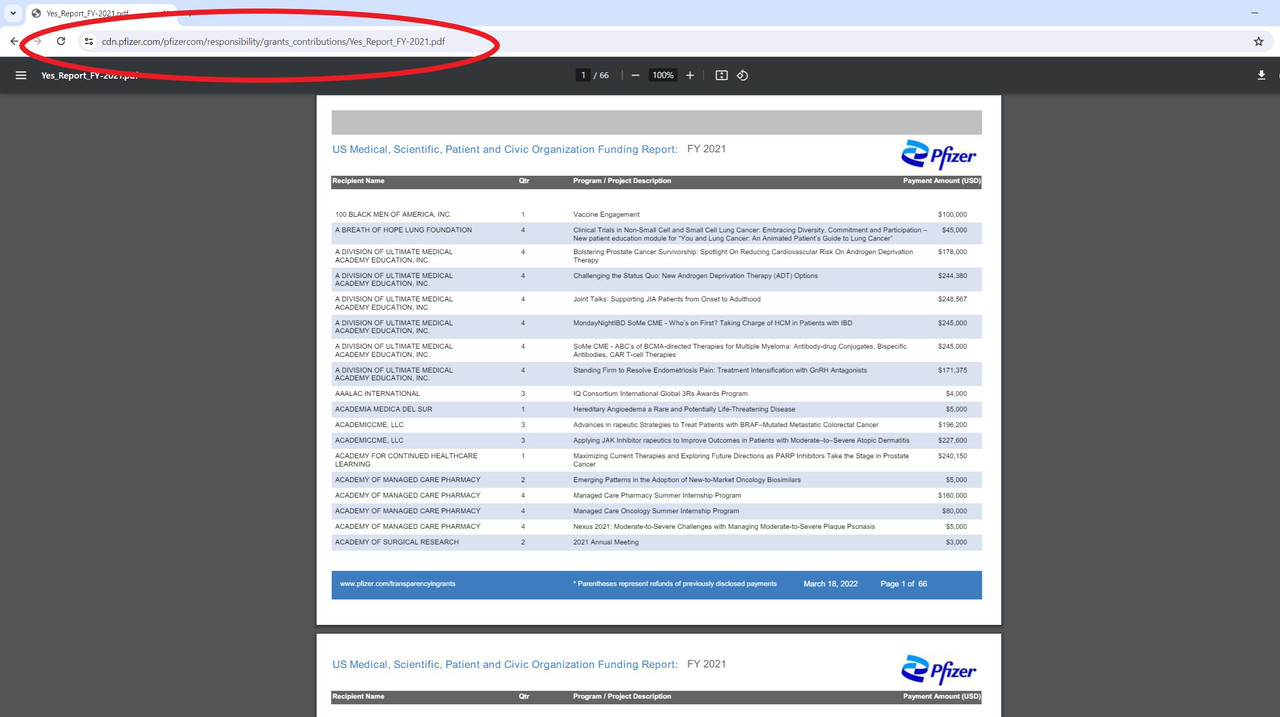Click the 100% zoom level field
The height and width of the screenshot is (717, 1280).
(663, 75)
